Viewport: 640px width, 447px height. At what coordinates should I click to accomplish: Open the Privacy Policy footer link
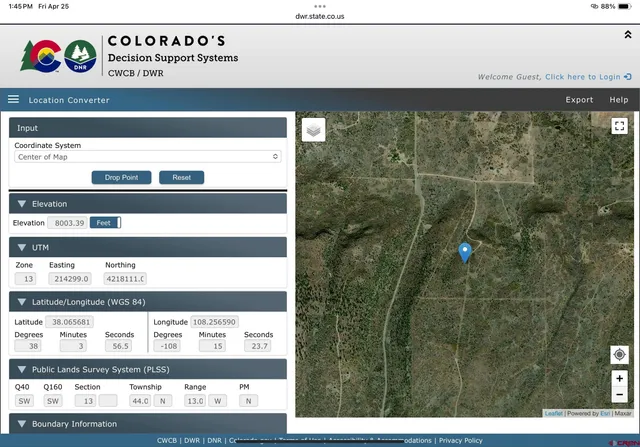tap(460, 440)
